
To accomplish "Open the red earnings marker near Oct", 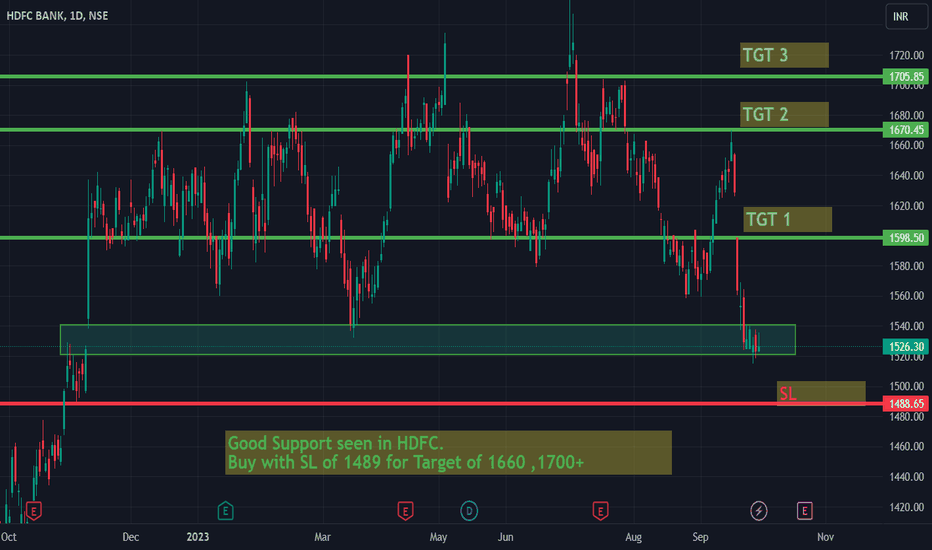I will click(x=34, y=510).
